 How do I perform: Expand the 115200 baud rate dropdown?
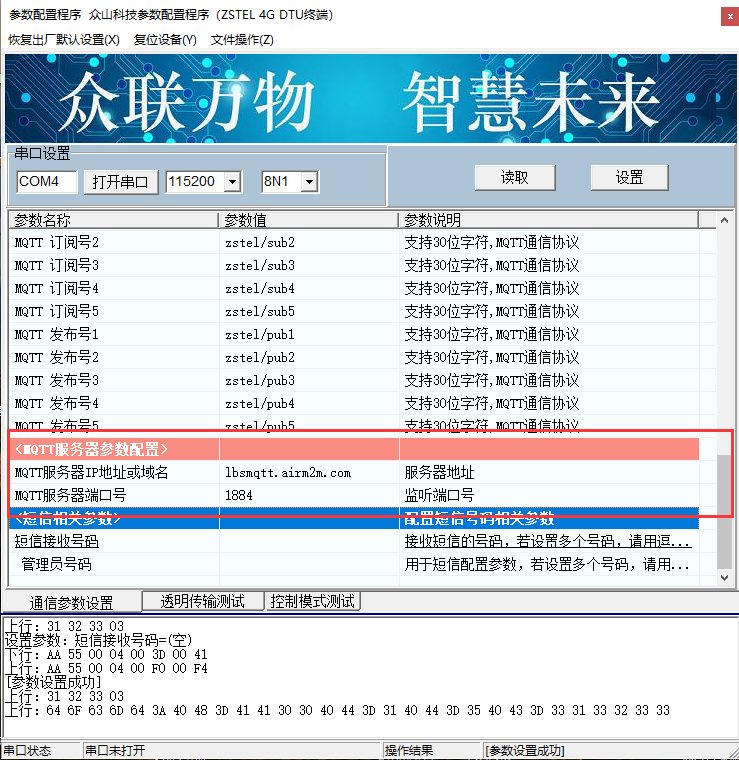point(233,182)
